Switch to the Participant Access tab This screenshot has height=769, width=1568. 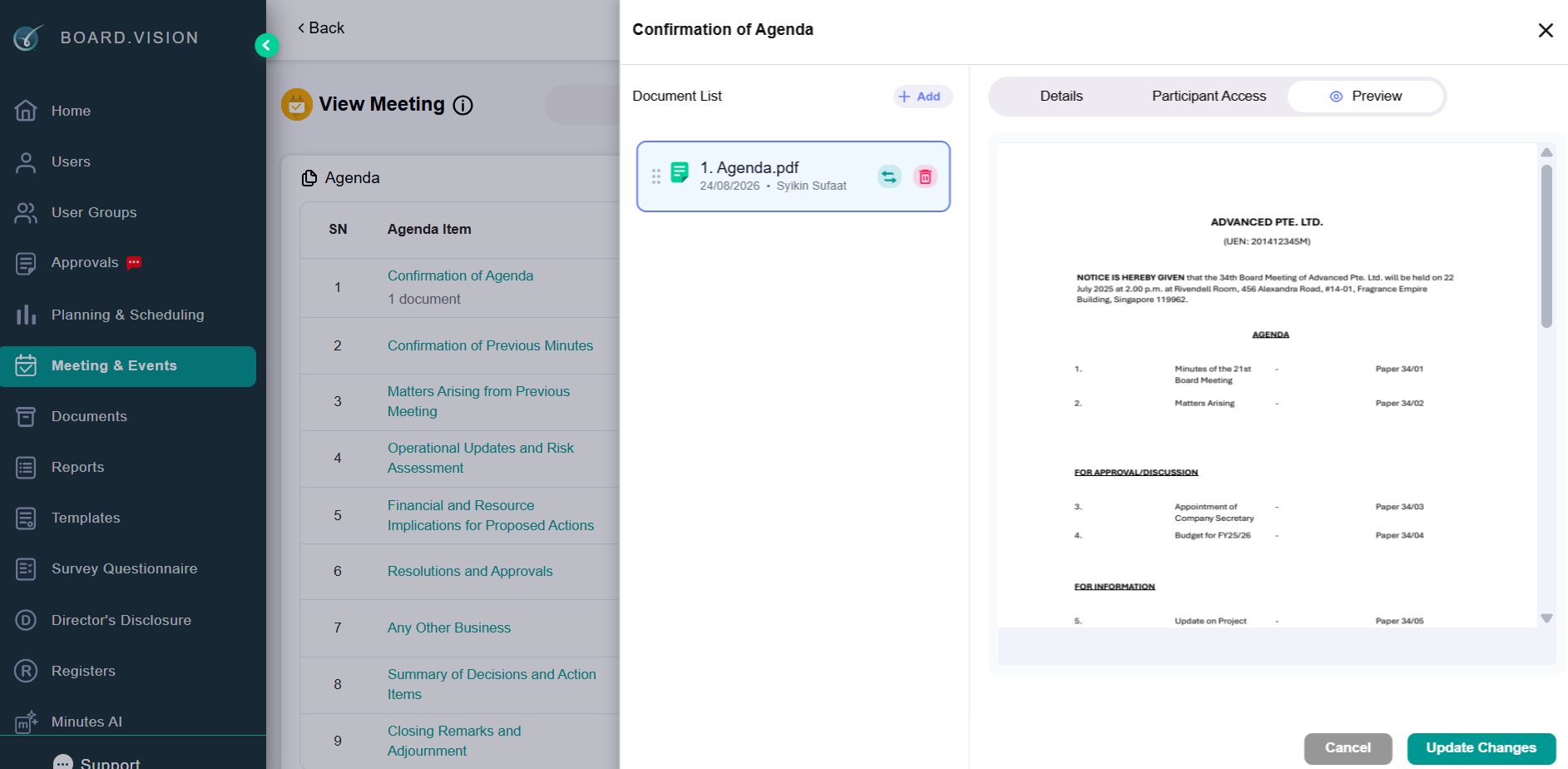click(1209, 97)
